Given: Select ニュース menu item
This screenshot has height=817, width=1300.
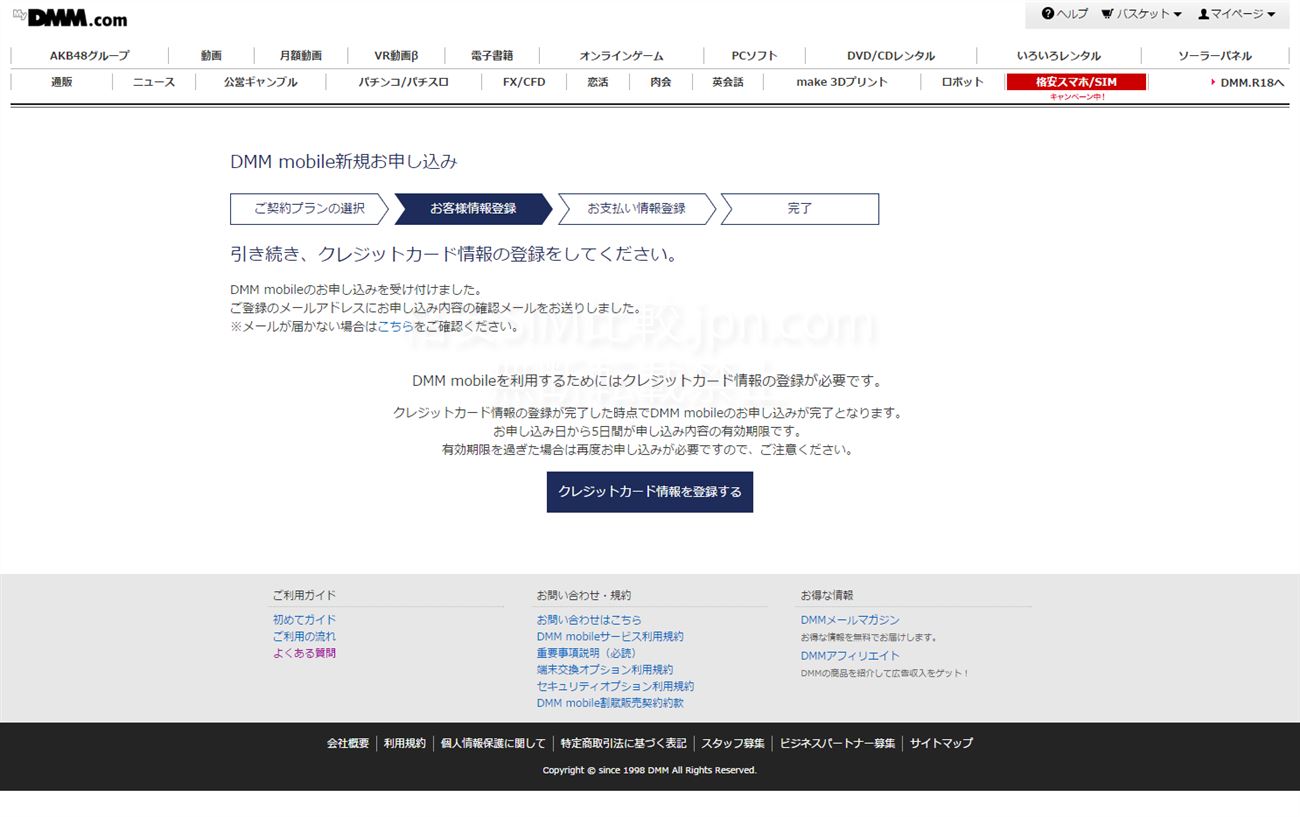Looking at the screenshot, I should (154, 82).
